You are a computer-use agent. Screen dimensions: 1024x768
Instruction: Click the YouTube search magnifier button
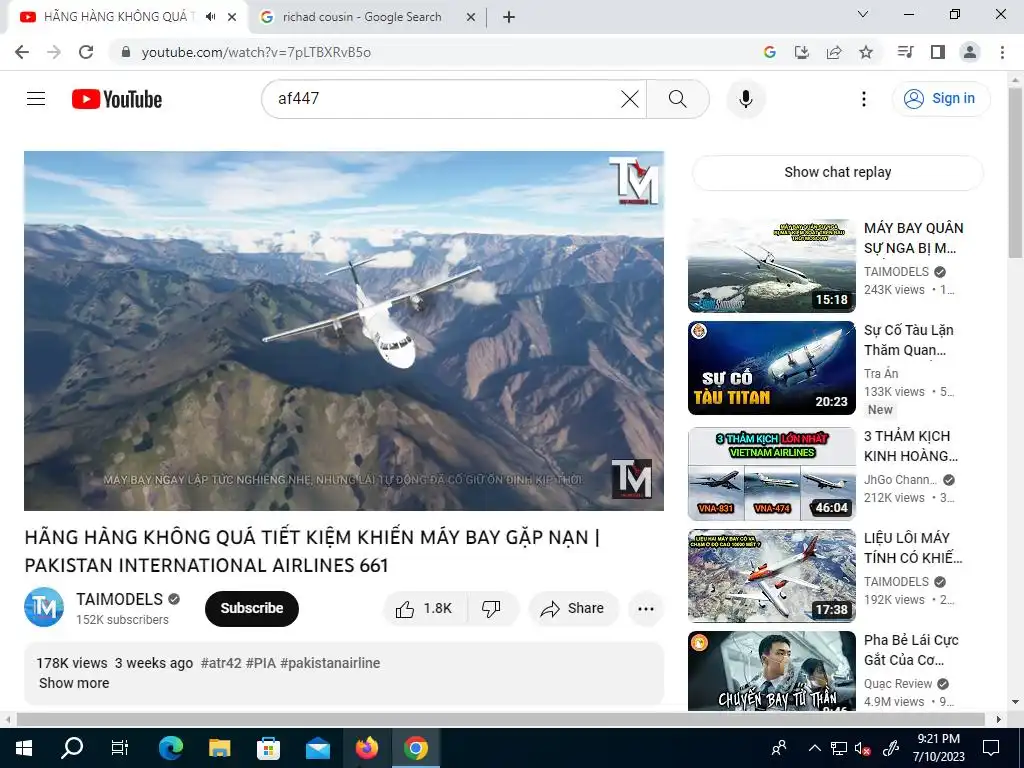click(678, 99)
